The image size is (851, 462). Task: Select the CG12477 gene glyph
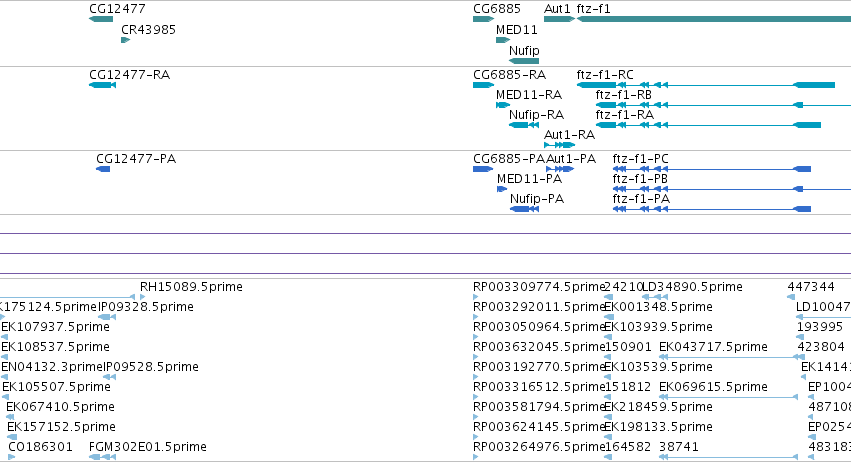click(x=101, y=19)
